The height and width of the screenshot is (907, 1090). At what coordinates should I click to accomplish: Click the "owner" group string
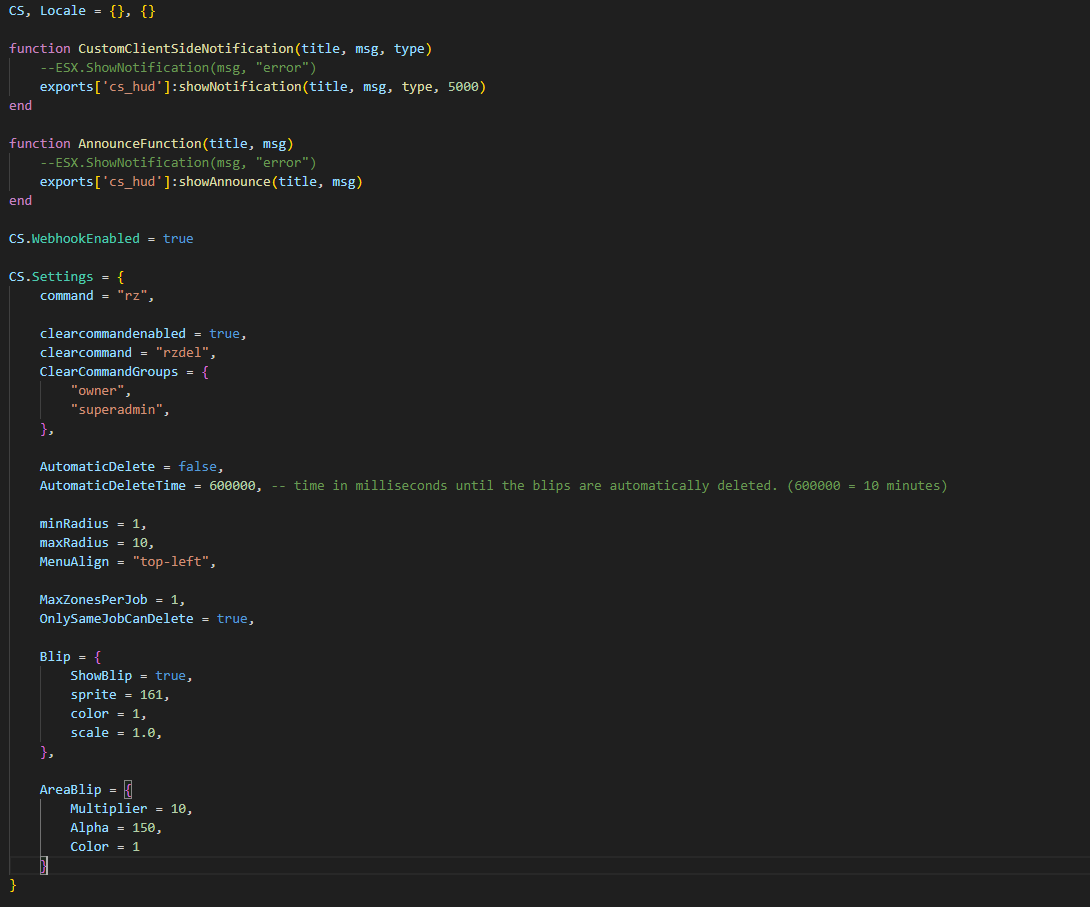[x=97, y=390]
